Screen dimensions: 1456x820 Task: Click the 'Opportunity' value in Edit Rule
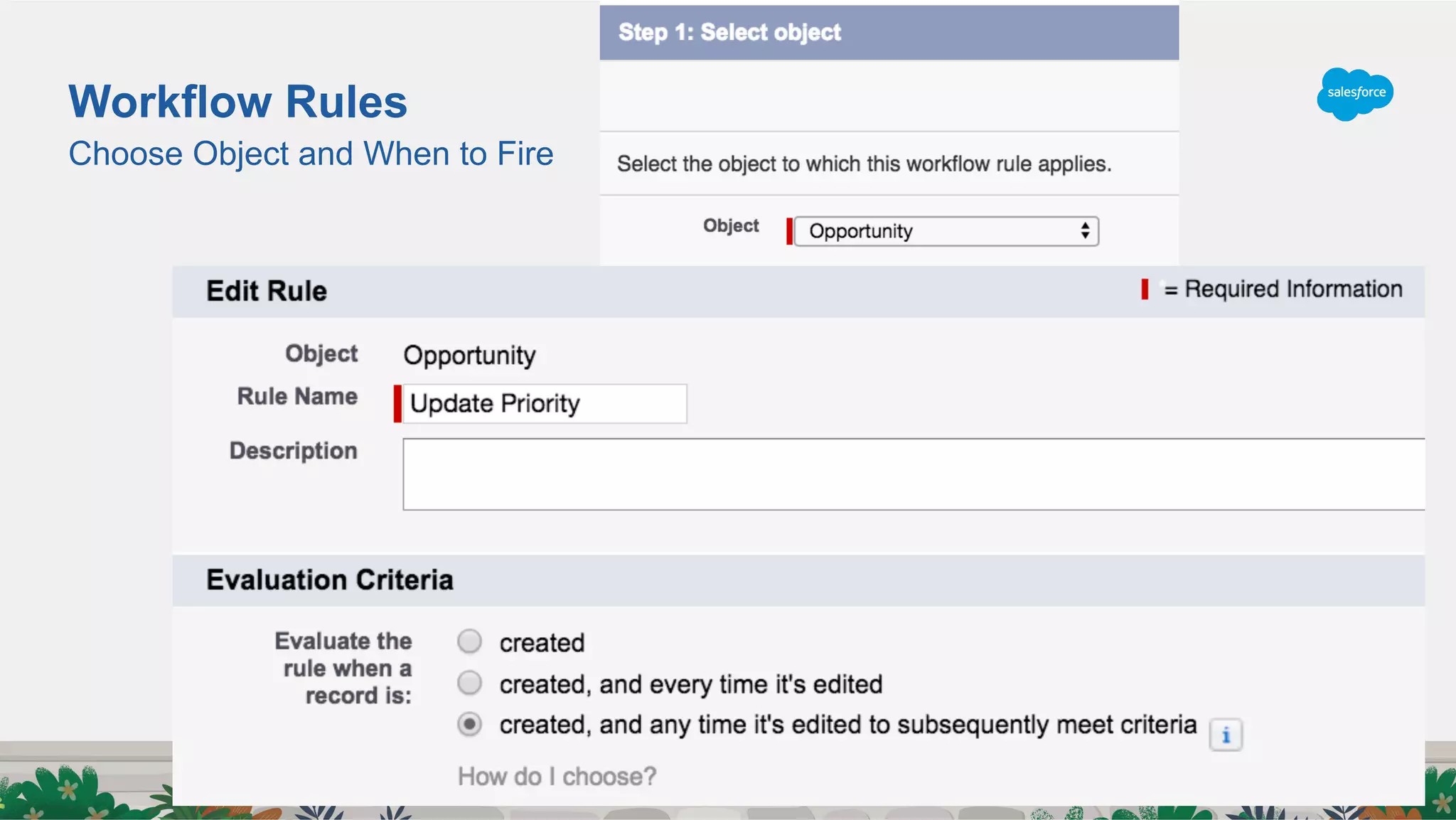pos(469,356)
